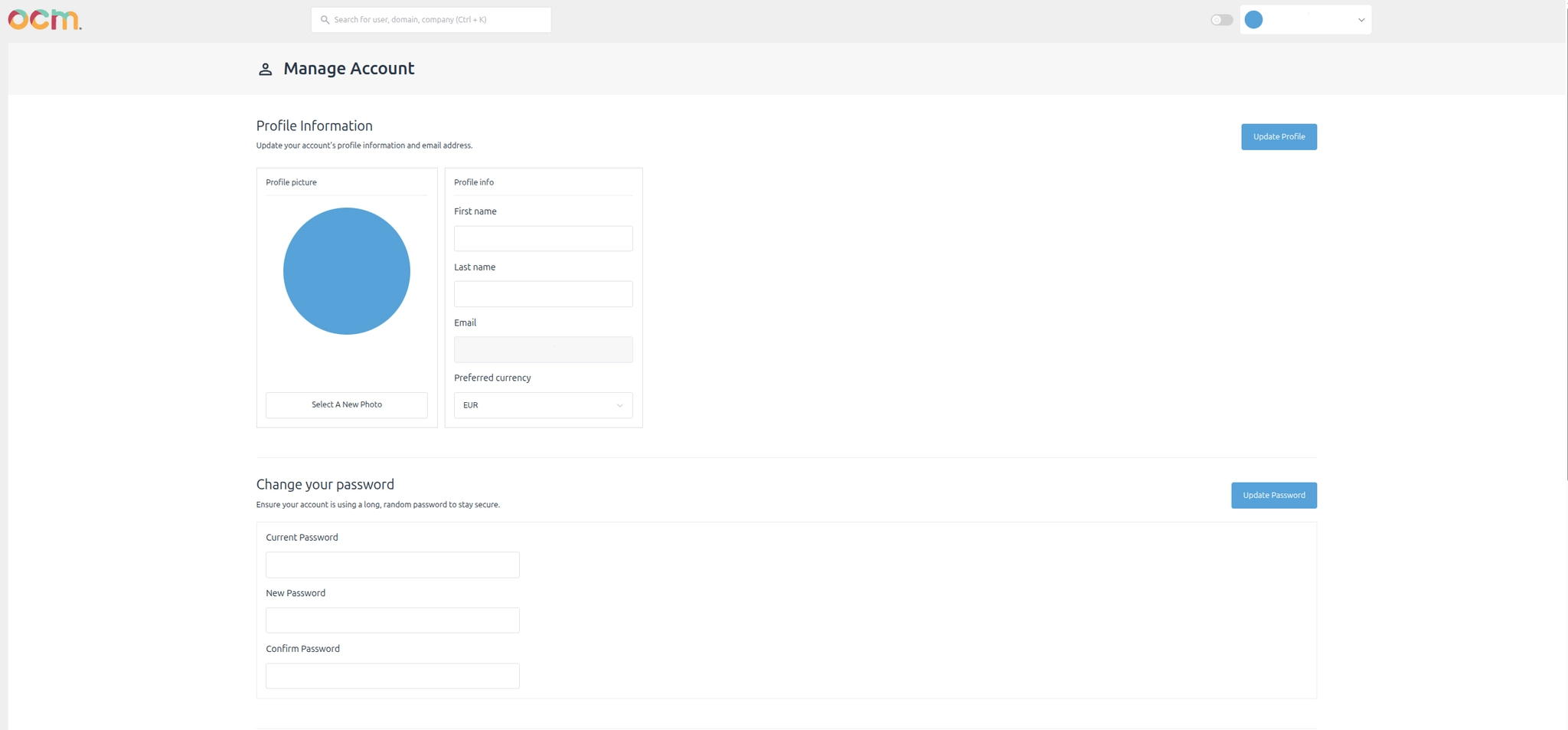This screenshot has width=1568, height=730.
Task: Expand the EUR currency selector arrow
Action: click(x=619, y=405)
